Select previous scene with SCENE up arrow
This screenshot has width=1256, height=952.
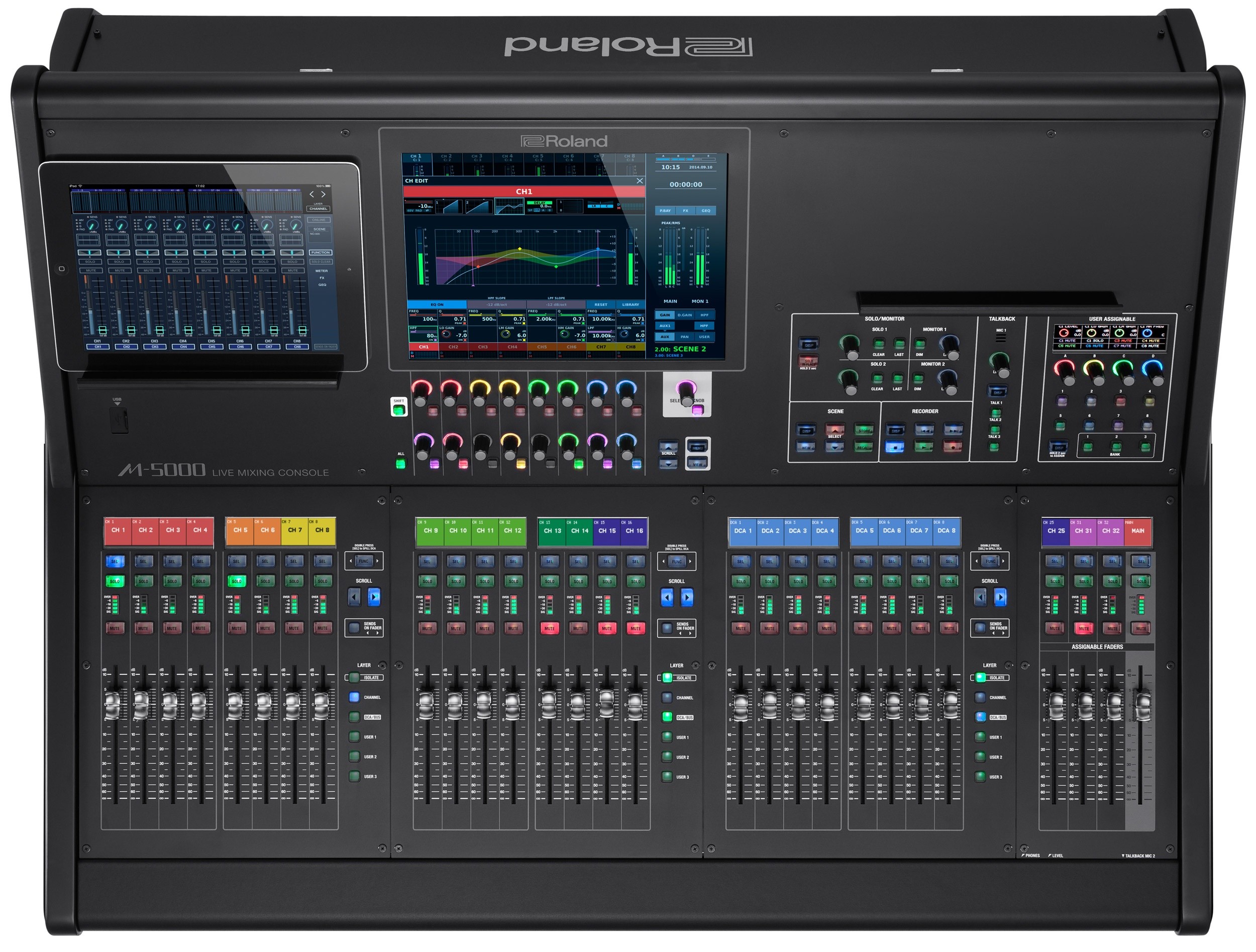tap(834, 430)
